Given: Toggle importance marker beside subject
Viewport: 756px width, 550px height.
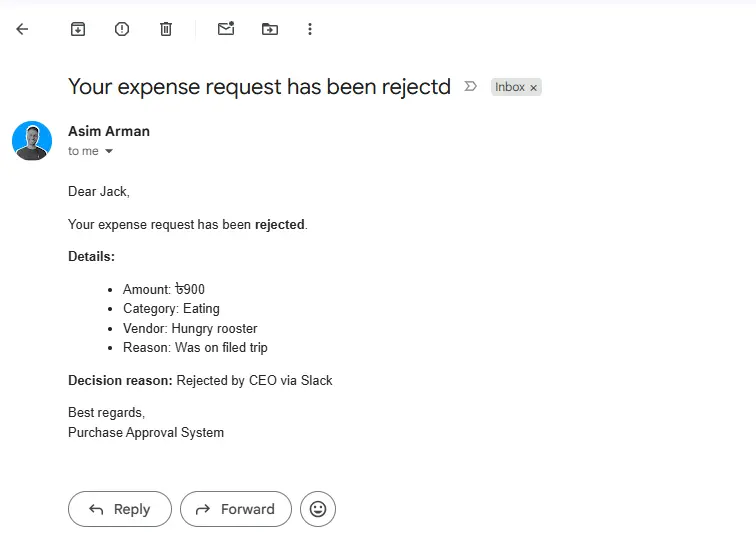Looking at the screenshot, I should (471, 86).
